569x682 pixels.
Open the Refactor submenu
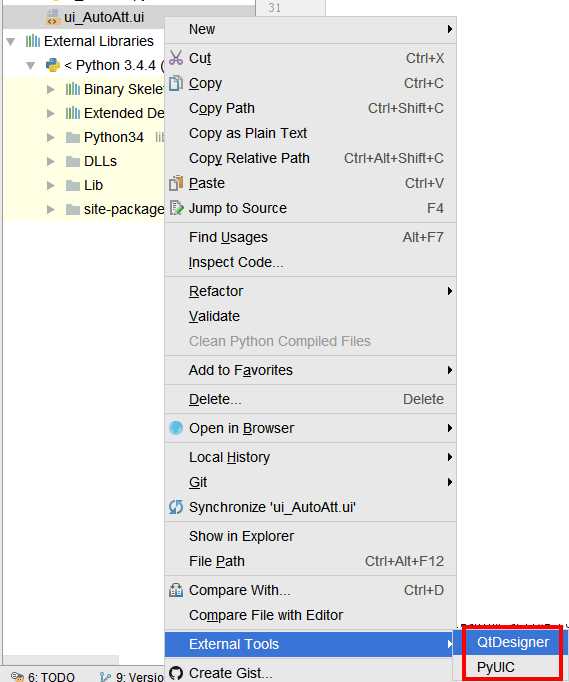pyautogui.click(x=311, y=291)
